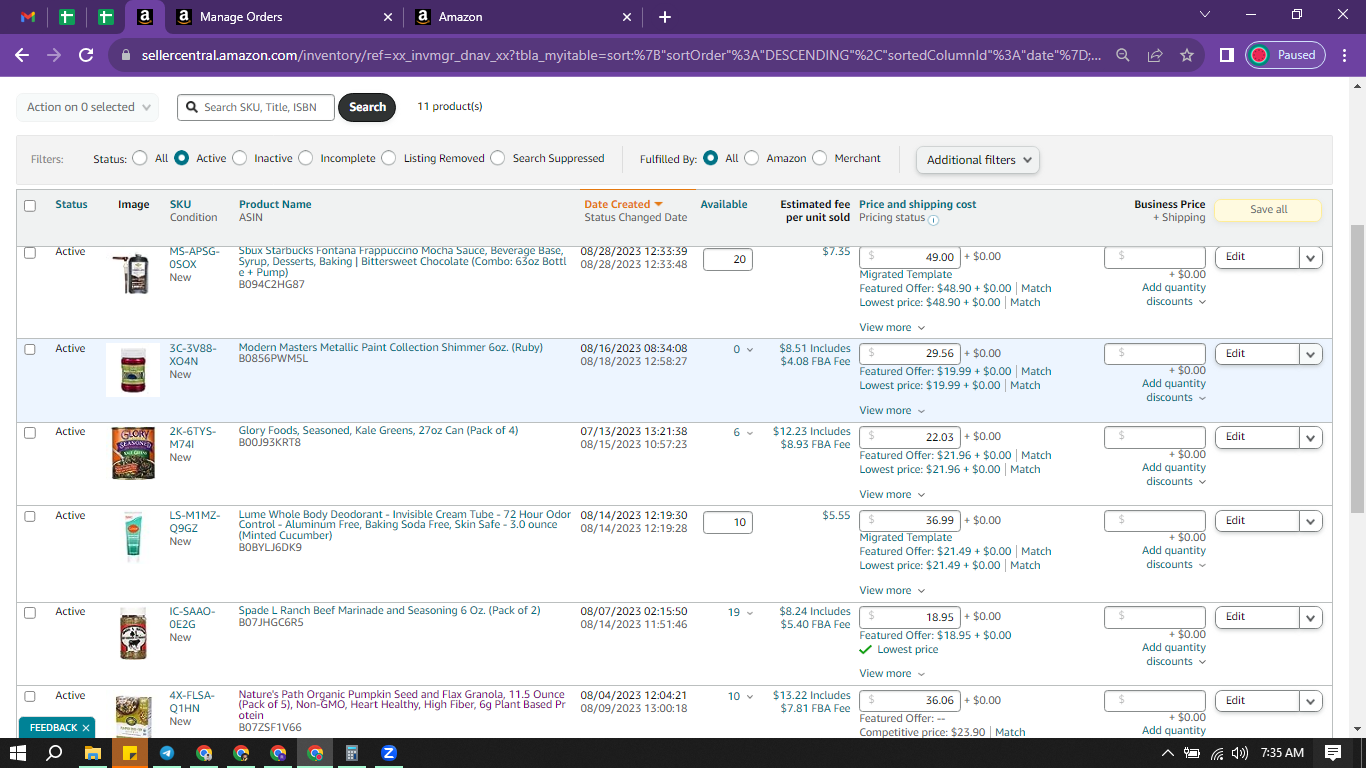Click the Lume Deodorant available quantity field
This screenshot has height=768, width=1366.
pyautogui.click(x=728, y=522)
